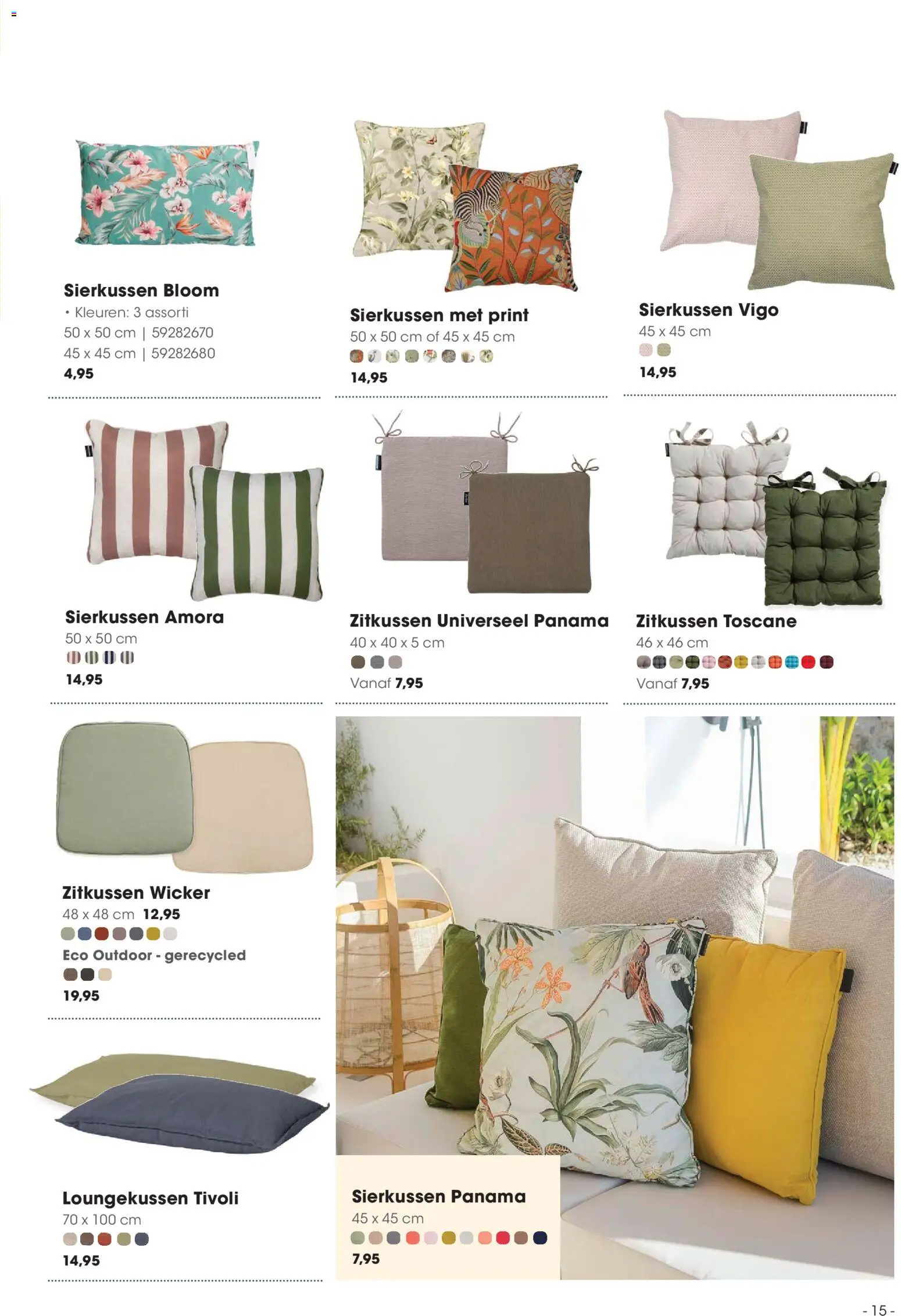
Task: Select the navy blue Sierkussen Panama swatch
Action: pos(539,1238)
